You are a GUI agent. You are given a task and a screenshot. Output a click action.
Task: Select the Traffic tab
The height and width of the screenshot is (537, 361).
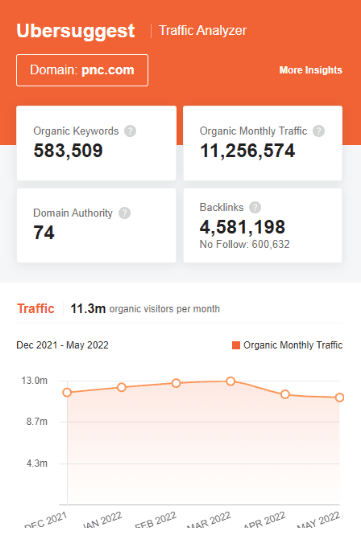click(36, 309)
